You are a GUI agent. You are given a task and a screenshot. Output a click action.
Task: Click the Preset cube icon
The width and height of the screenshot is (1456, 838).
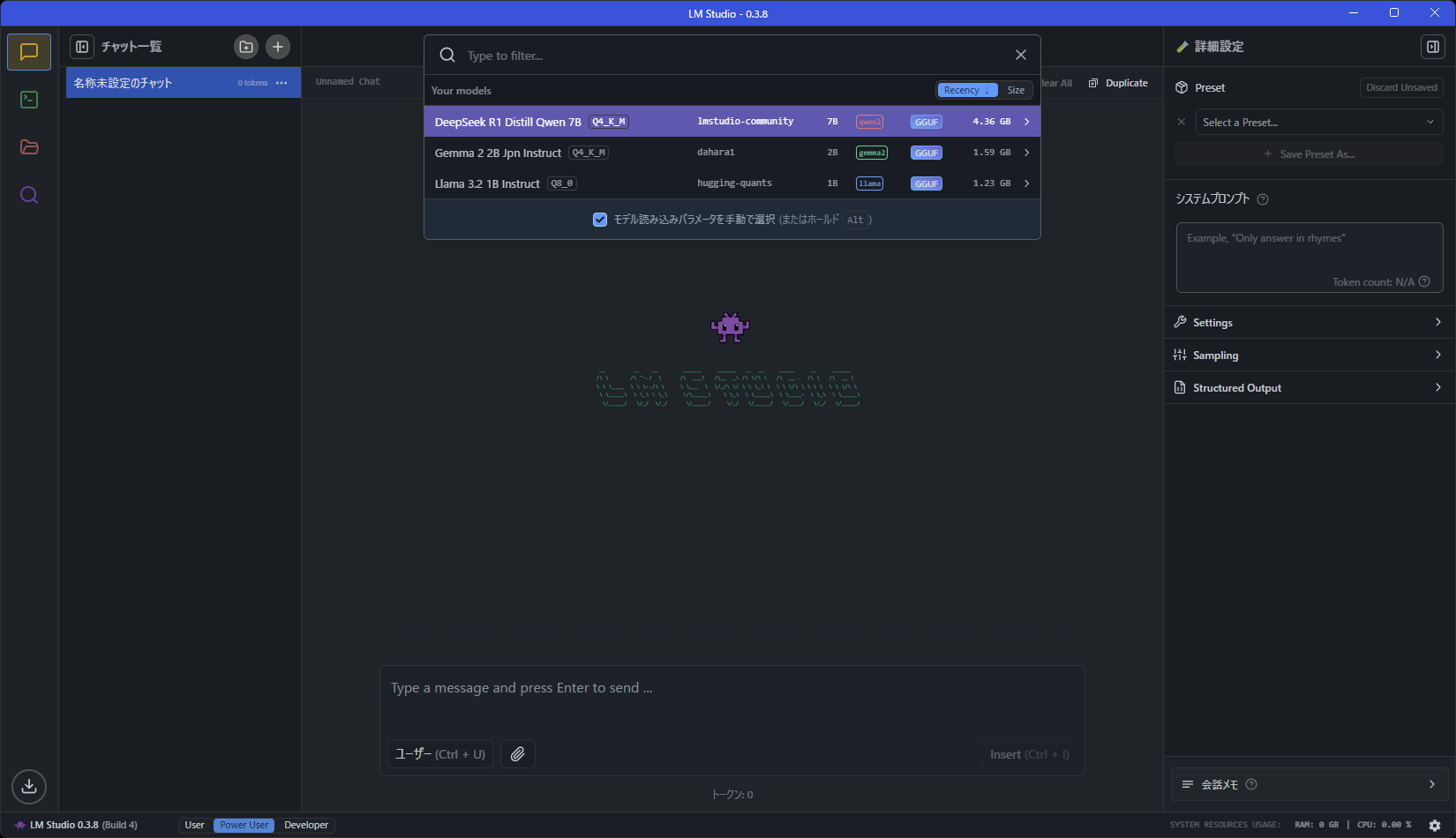coord(1182,87)
